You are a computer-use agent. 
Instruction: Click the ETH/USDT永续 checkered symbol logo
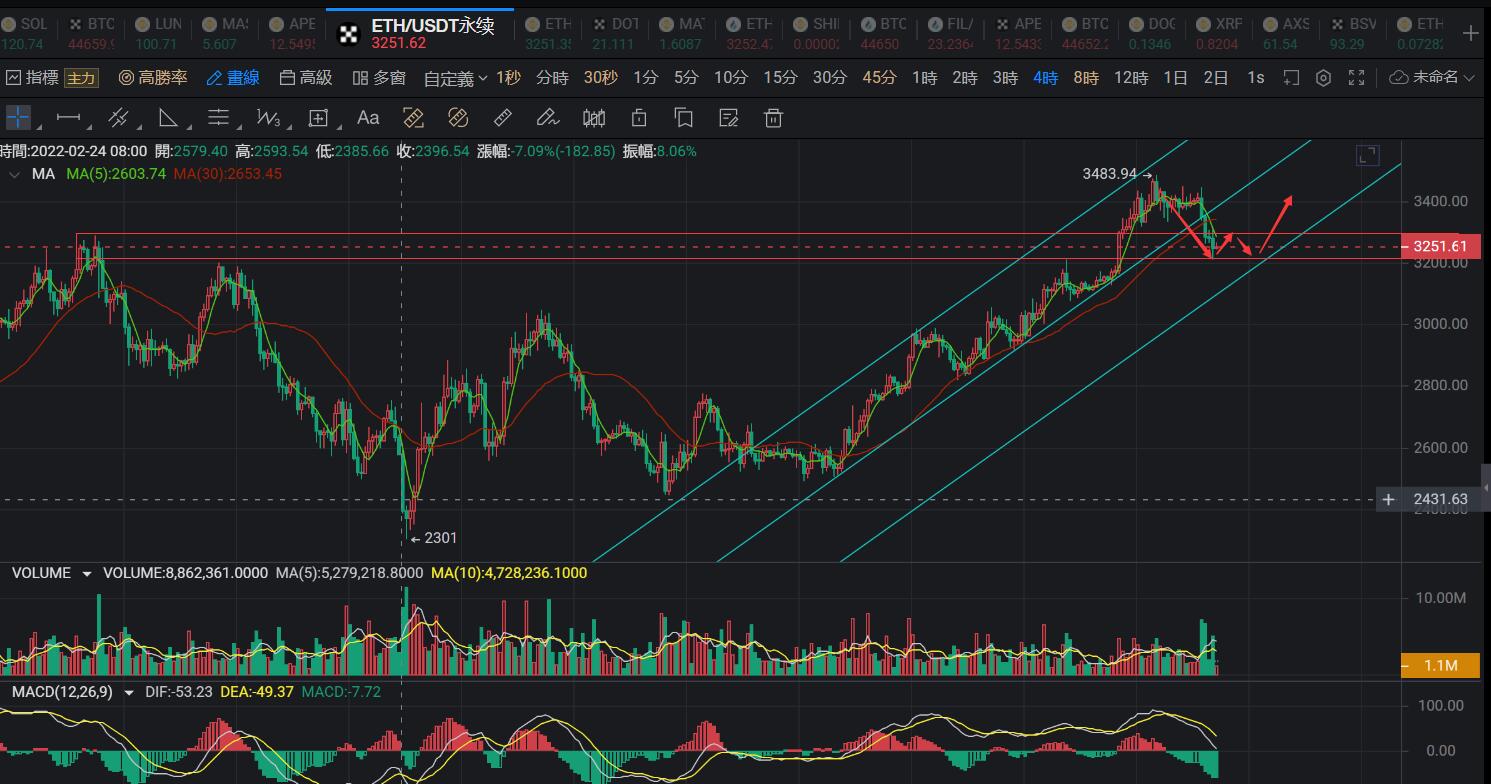tap(348, 33)
